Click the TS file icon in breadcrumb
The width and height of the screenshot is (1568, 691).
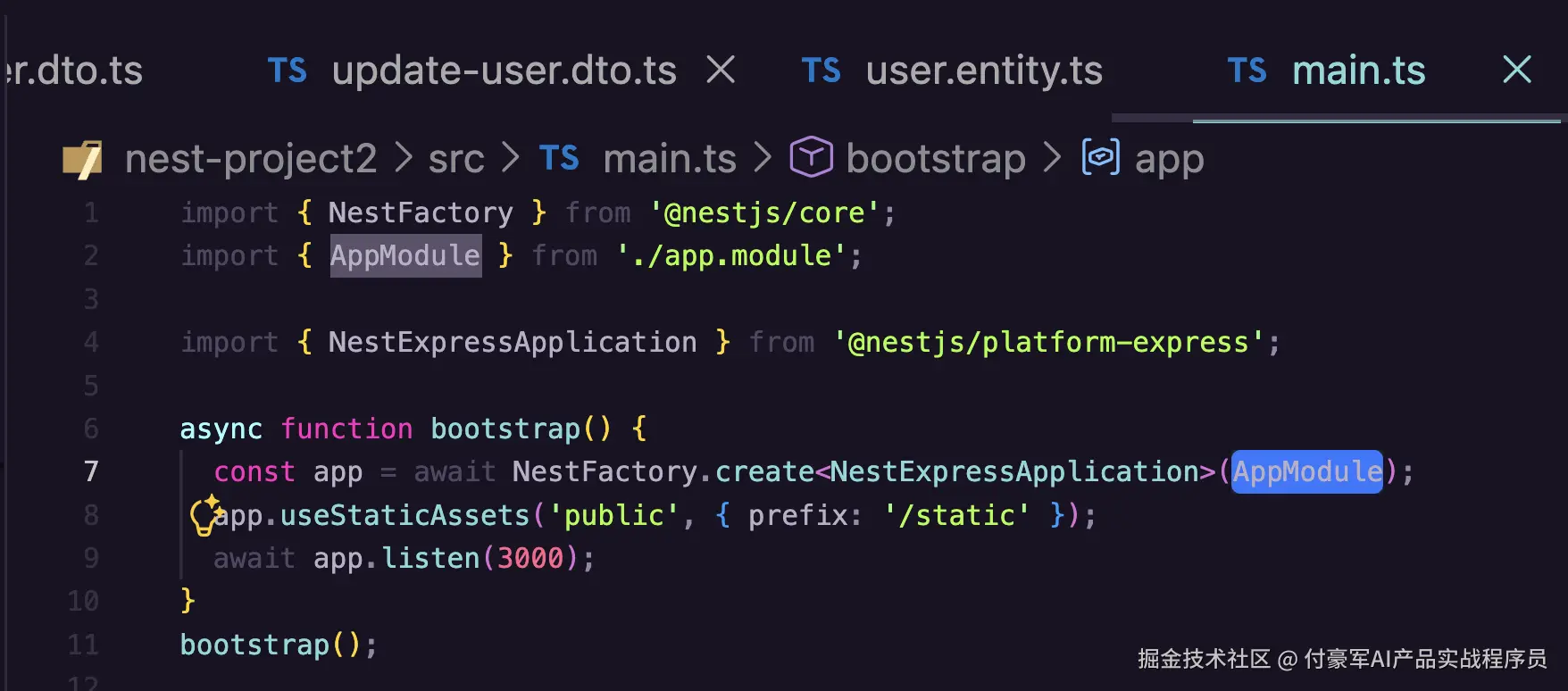coord(560,159)
